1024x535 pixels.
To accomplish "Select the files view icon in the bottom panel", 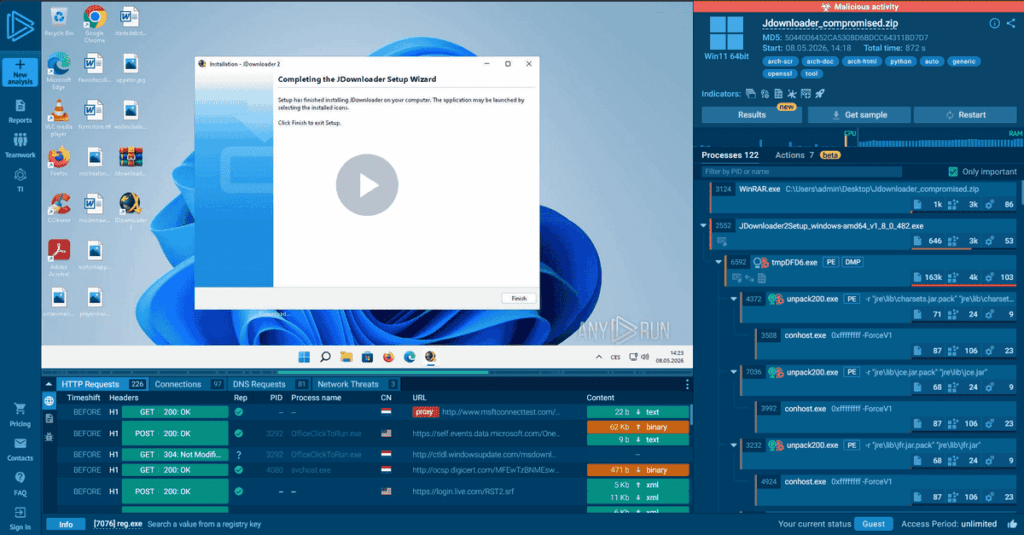I will pos(49,419).
